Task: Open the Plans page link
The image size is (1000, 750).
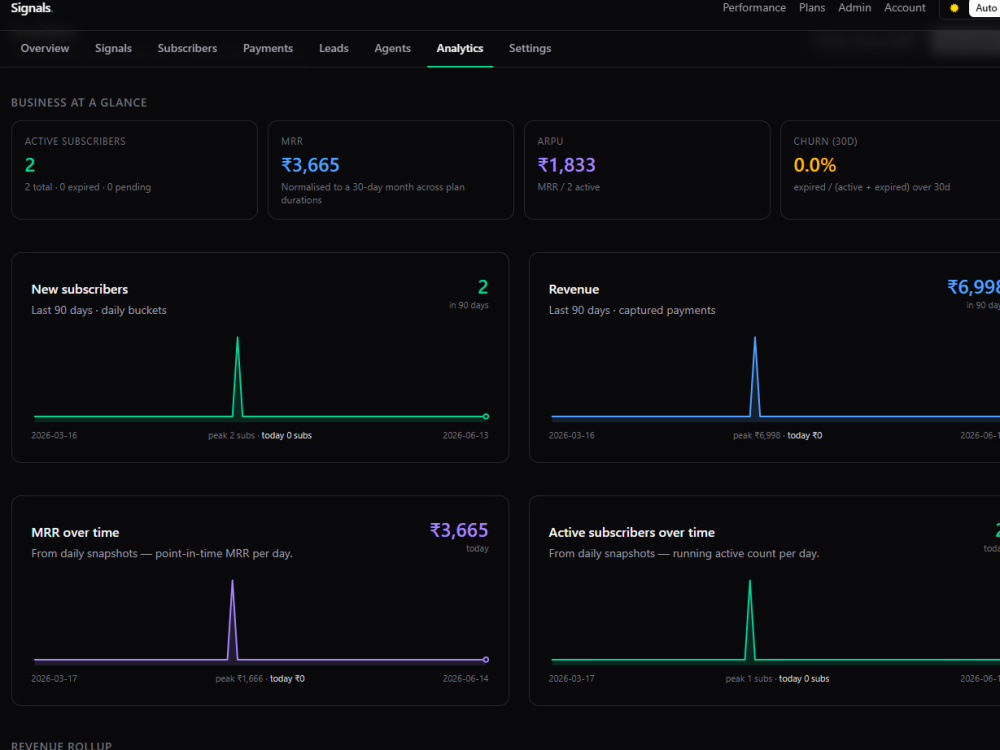Action: point(812,8)
